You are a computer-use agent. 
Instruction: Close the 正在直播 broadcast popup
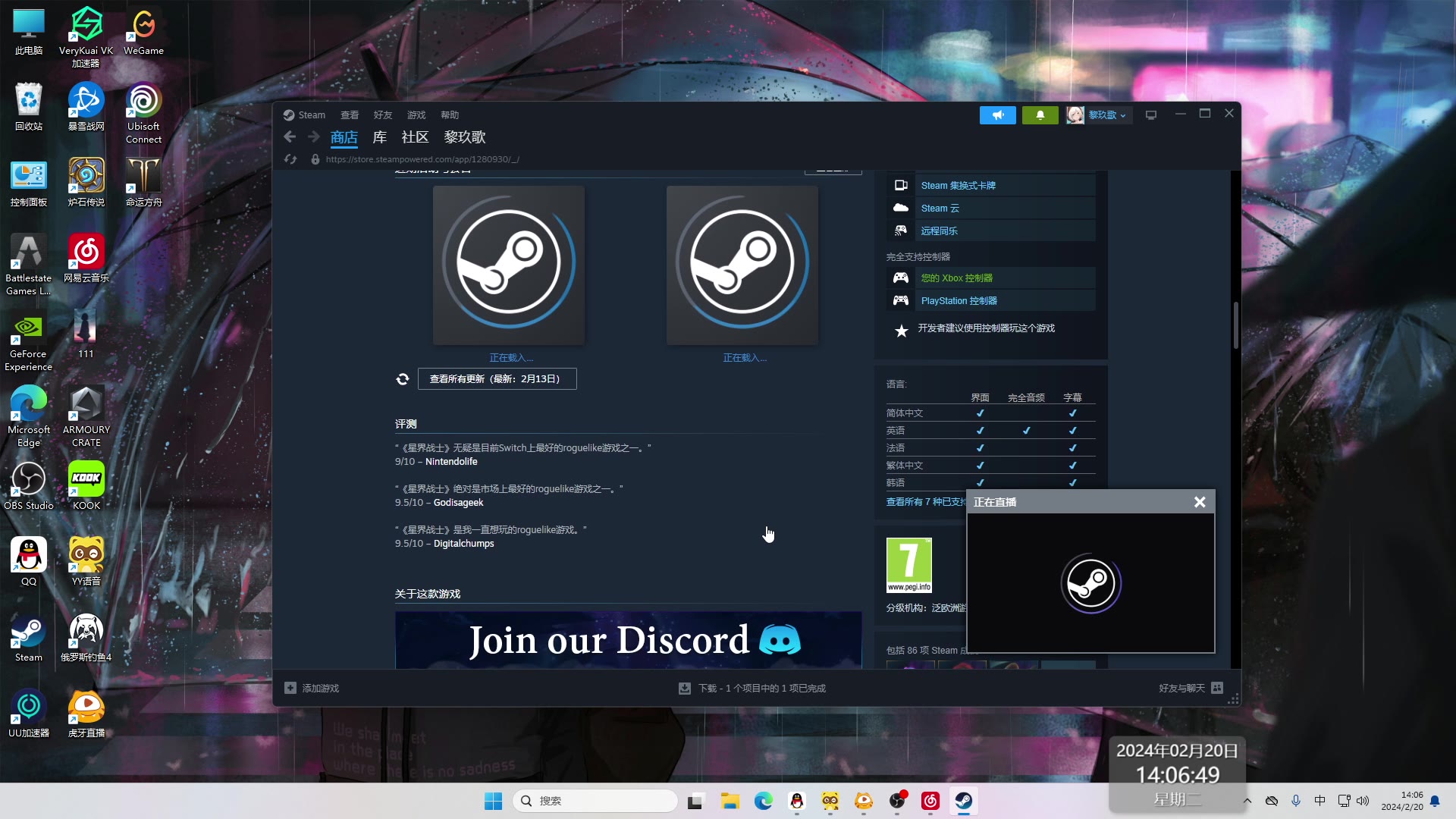1200,502
